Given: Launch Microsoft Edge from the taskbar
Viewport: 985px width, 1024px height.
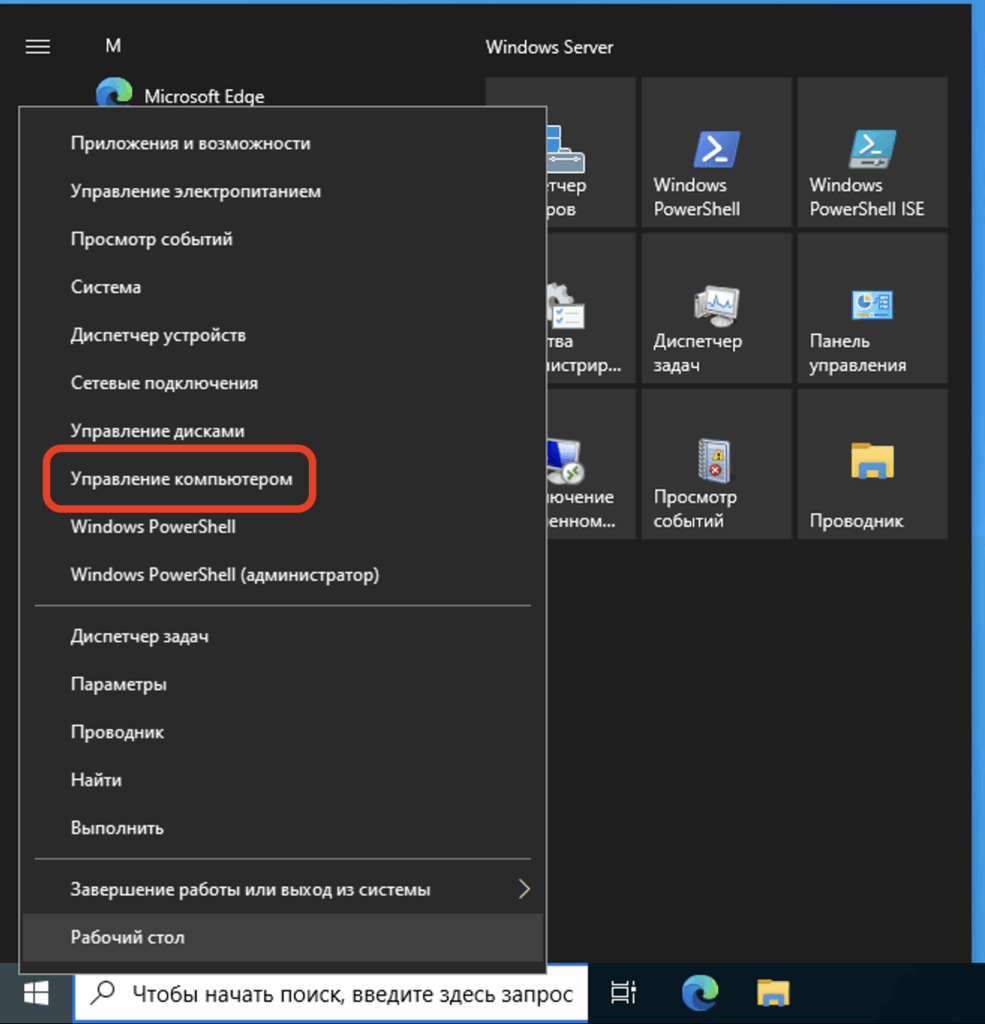Looking at the screenshot, I should tap(700, 993).
